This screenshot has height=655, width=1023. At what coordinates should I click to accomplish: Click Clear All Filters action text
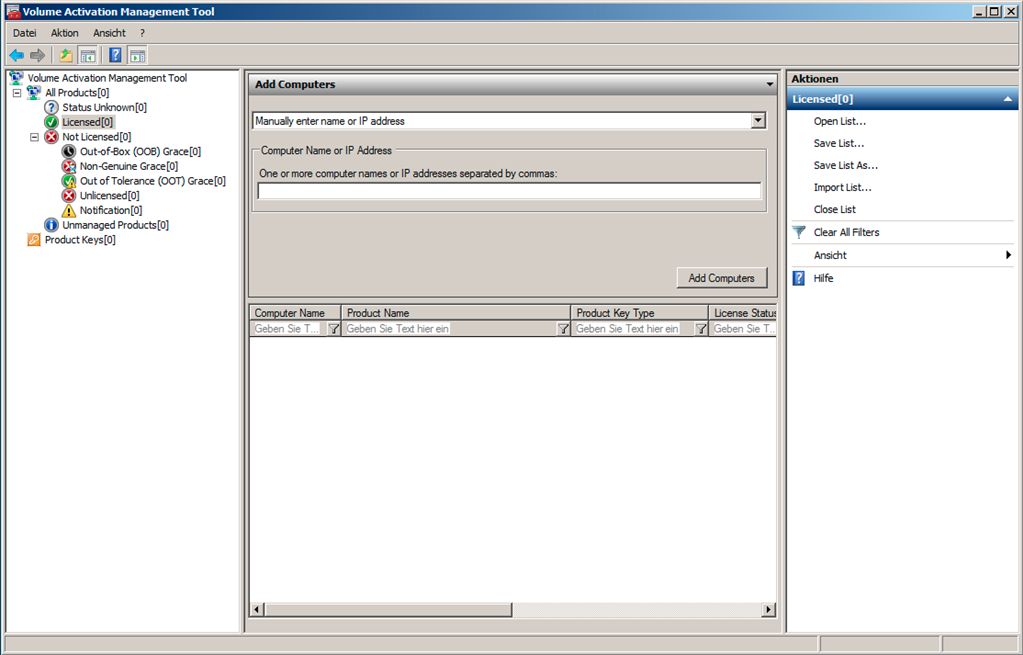pos(846,232)
